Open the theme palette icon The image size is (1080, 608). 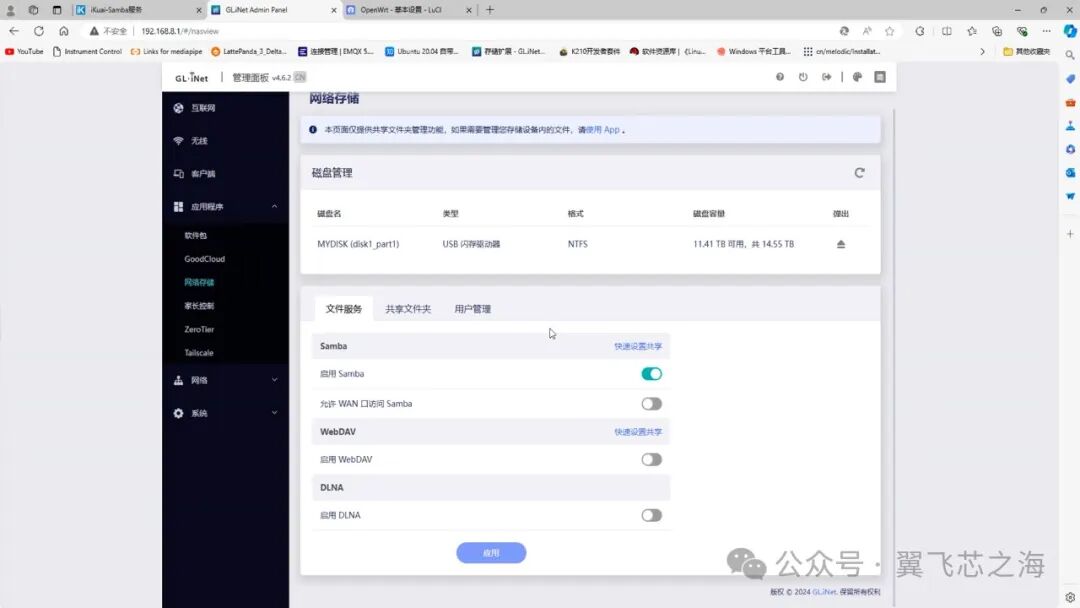tap(858, 77)
